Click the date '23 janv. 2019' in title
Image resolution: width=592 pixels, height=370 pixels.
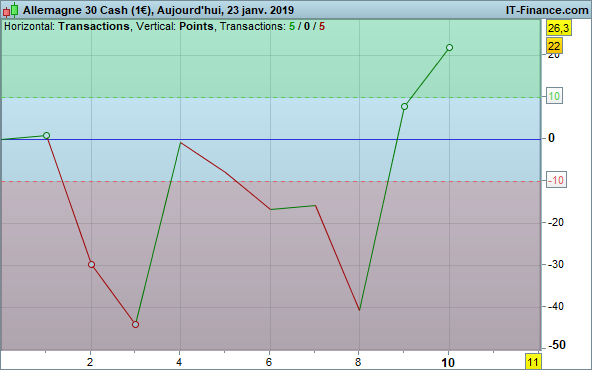[x=261, y=10]
